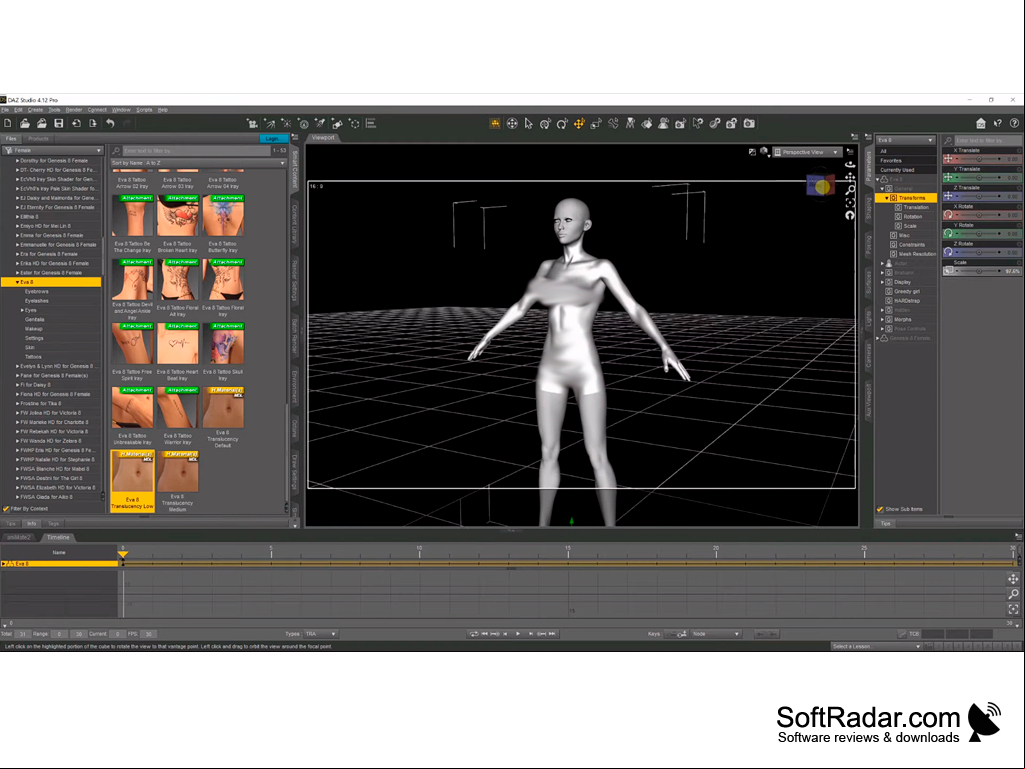Open the Eva 8 node selector dropdown in Parameters

[905, 140]
